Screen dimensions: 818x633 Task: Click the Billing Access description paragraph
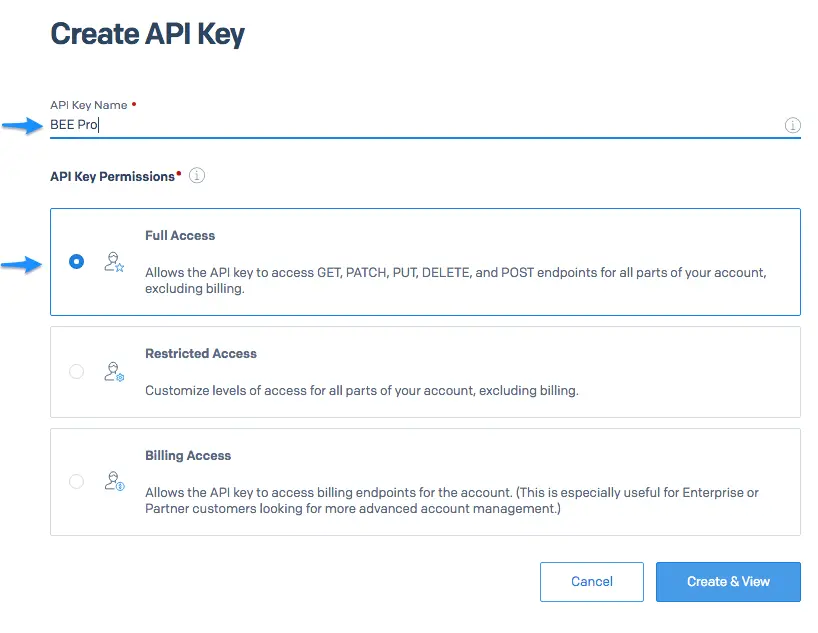(451, 500)
